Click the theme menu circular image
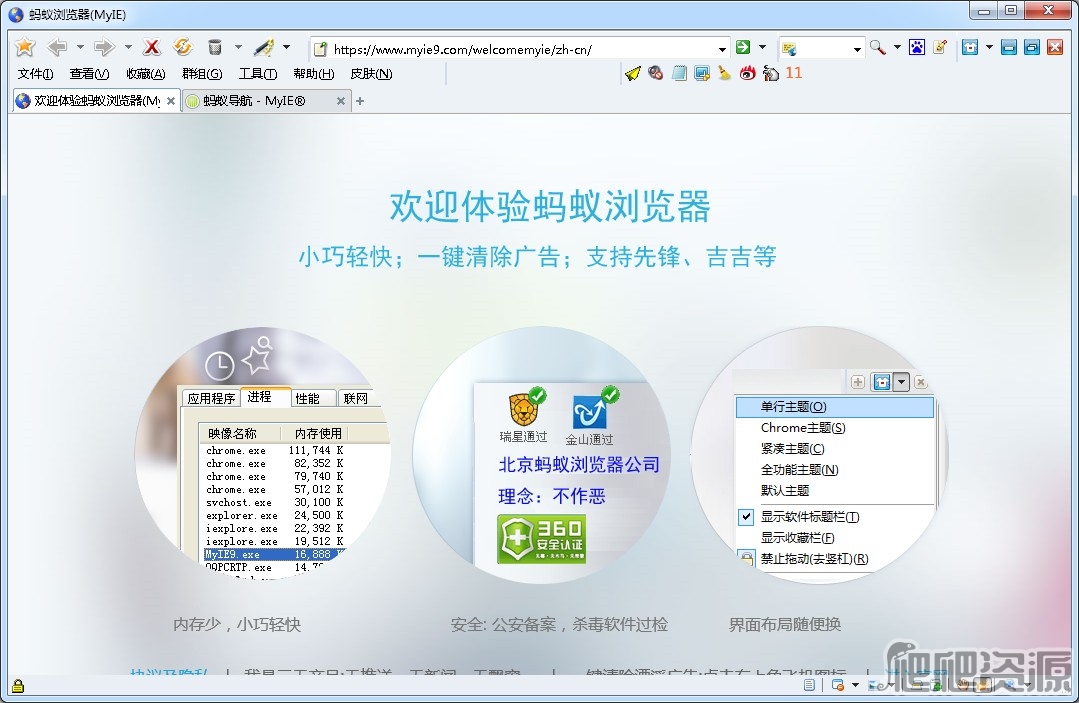This screenshot has width=1079, height=703. 820,454
